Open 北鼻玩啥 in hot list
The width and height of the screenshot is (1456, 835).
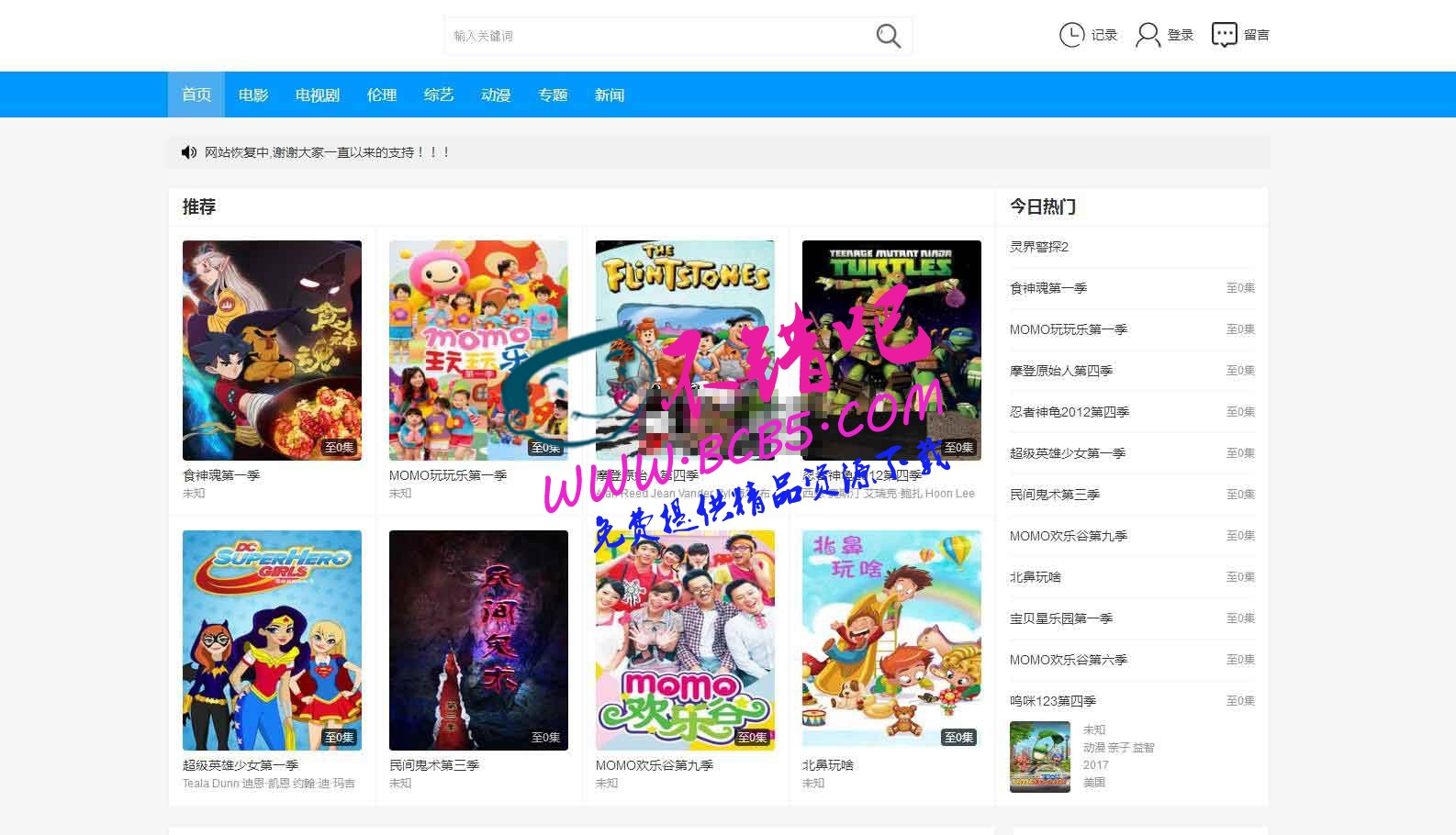tap(1036, 577)
